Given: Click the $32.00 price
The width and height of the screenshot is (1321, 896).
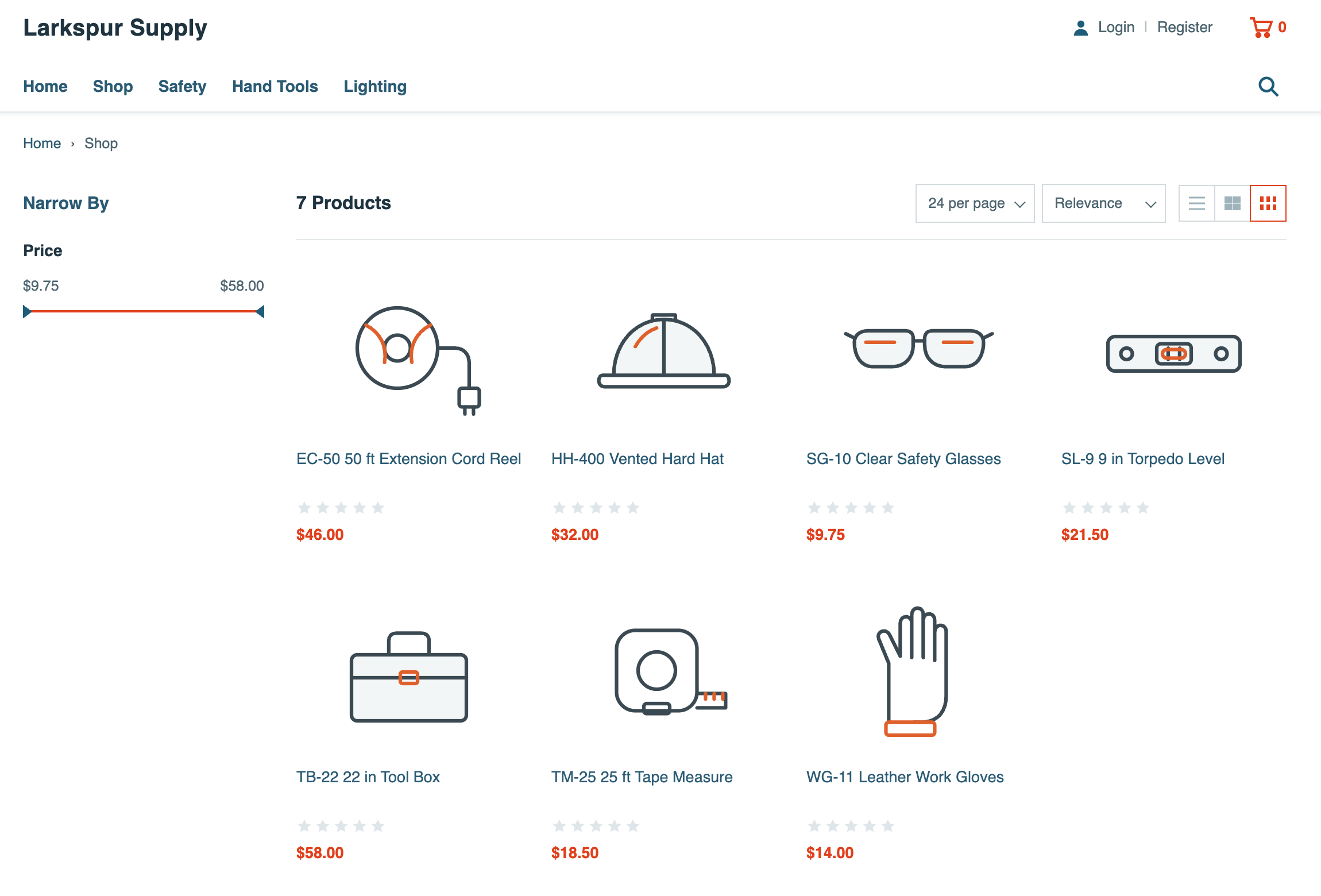Looking at the screenshot, I should (x=575, y=535).
